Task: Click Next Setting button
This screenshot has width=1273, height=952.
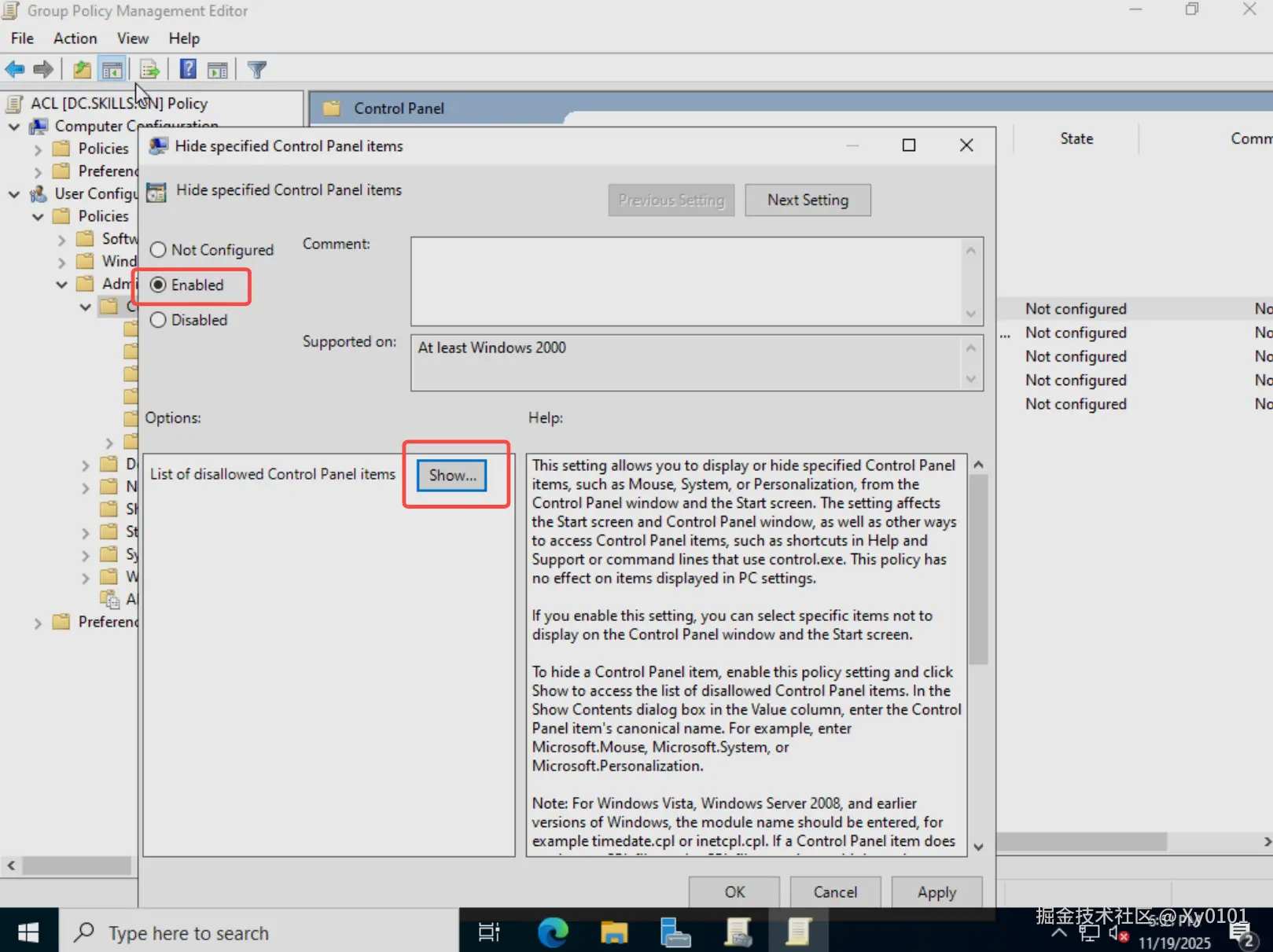Action: (x=808, y=200)
